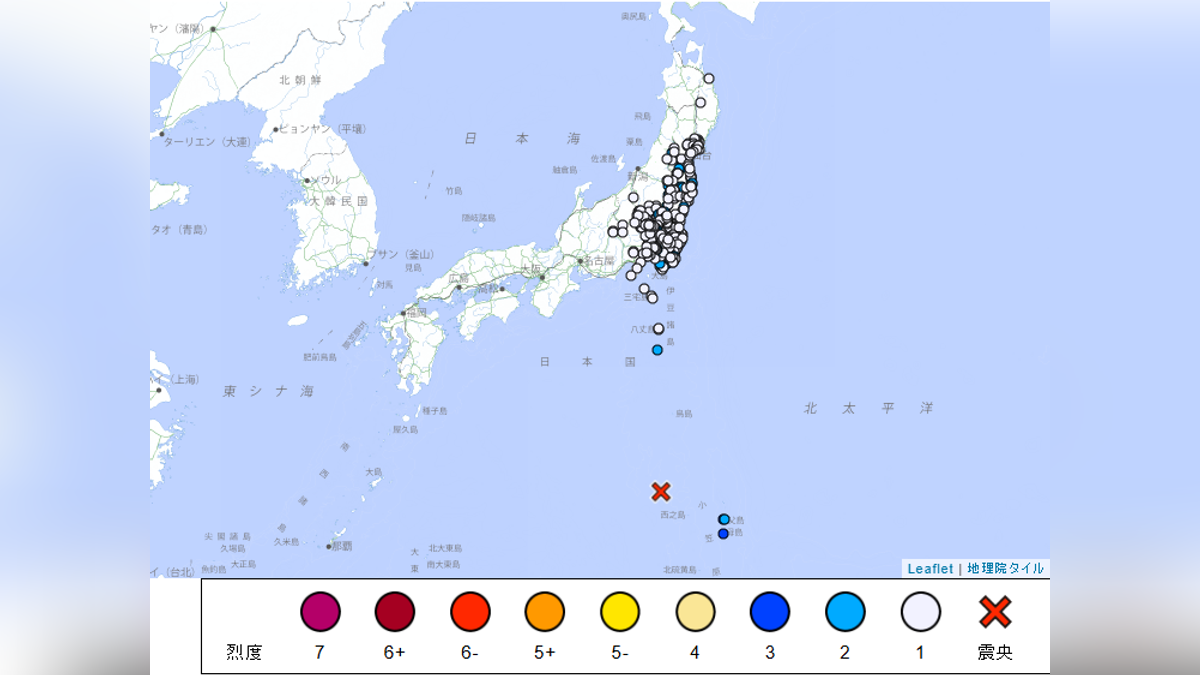1200x675 pixels.
Task: Click the white intensity marker at 八丈島
Action: pos(658,328)
